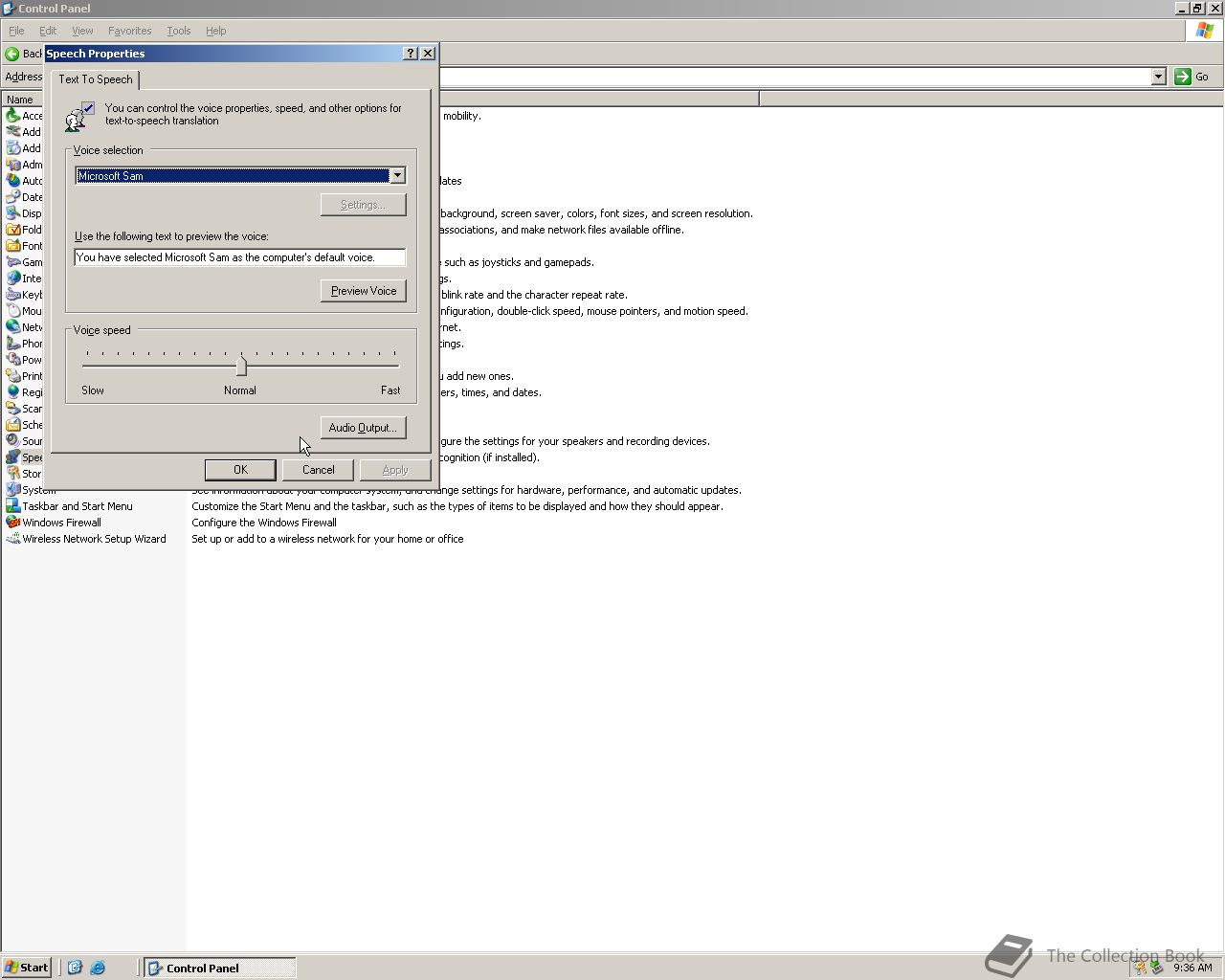Viewport: 1225px width, 980px height.
Task: Select the Phone and Modem Options icon
Action: point(13,344)
